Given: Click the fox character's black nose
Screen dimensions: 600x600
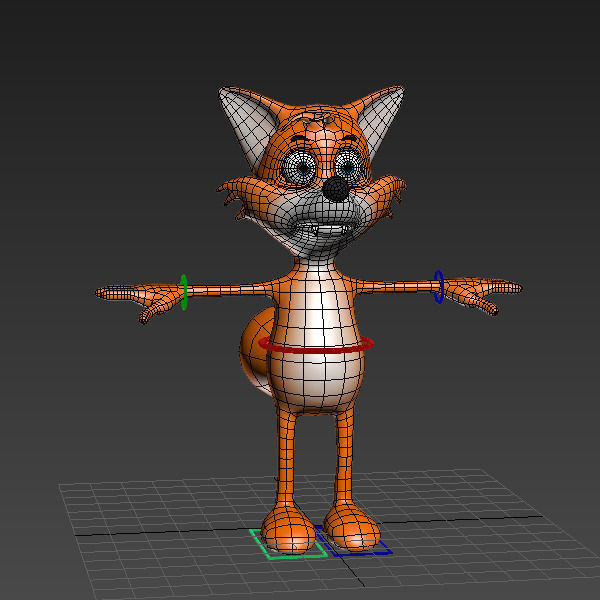Looking at the screenshot, I should 336,189.
